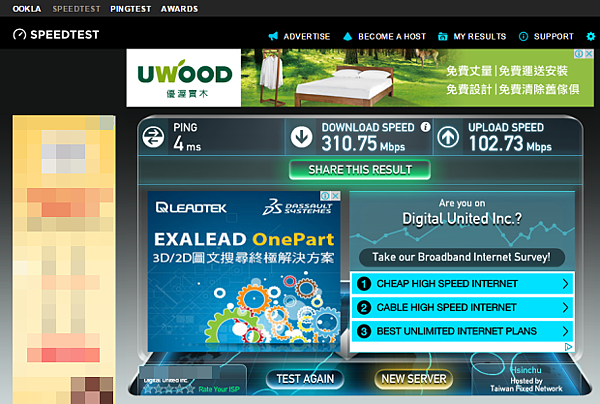Click the Dassault Systemes logo in the ad
The width and height of the screenshot is (600, 404).
pos(297,207)
